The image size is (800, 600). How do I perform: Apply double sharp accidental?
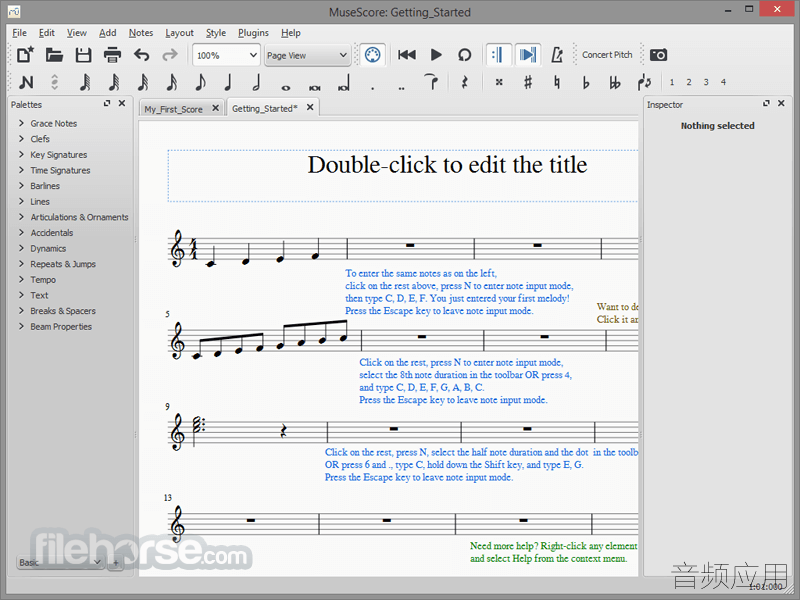499,82
